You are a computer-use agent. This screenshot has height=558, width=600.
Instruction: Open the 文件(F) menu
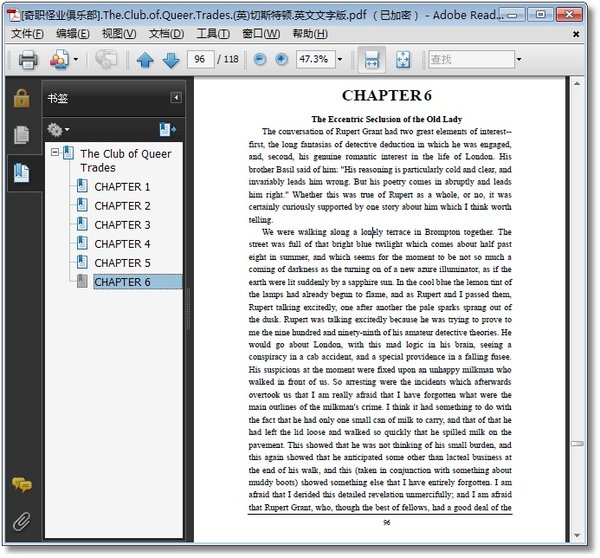click(27, 34)
